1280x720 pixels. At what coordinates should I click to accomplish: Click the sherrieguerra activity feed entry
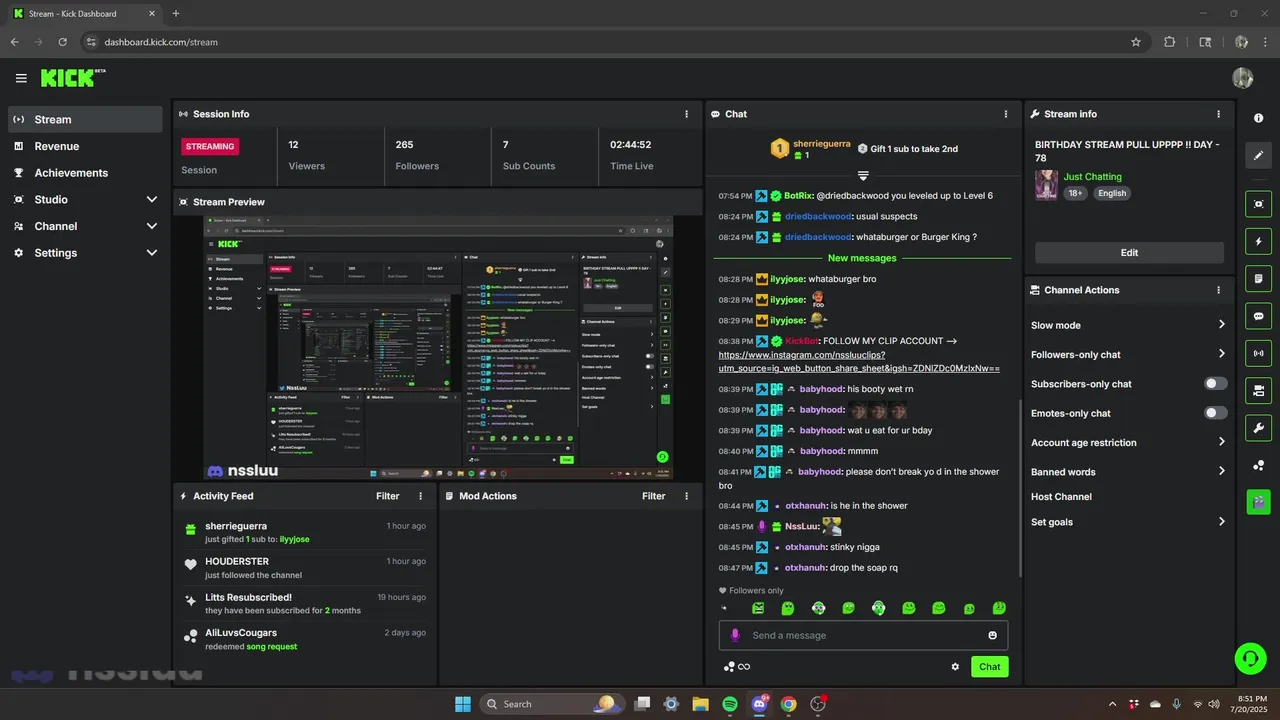[305, 532]
